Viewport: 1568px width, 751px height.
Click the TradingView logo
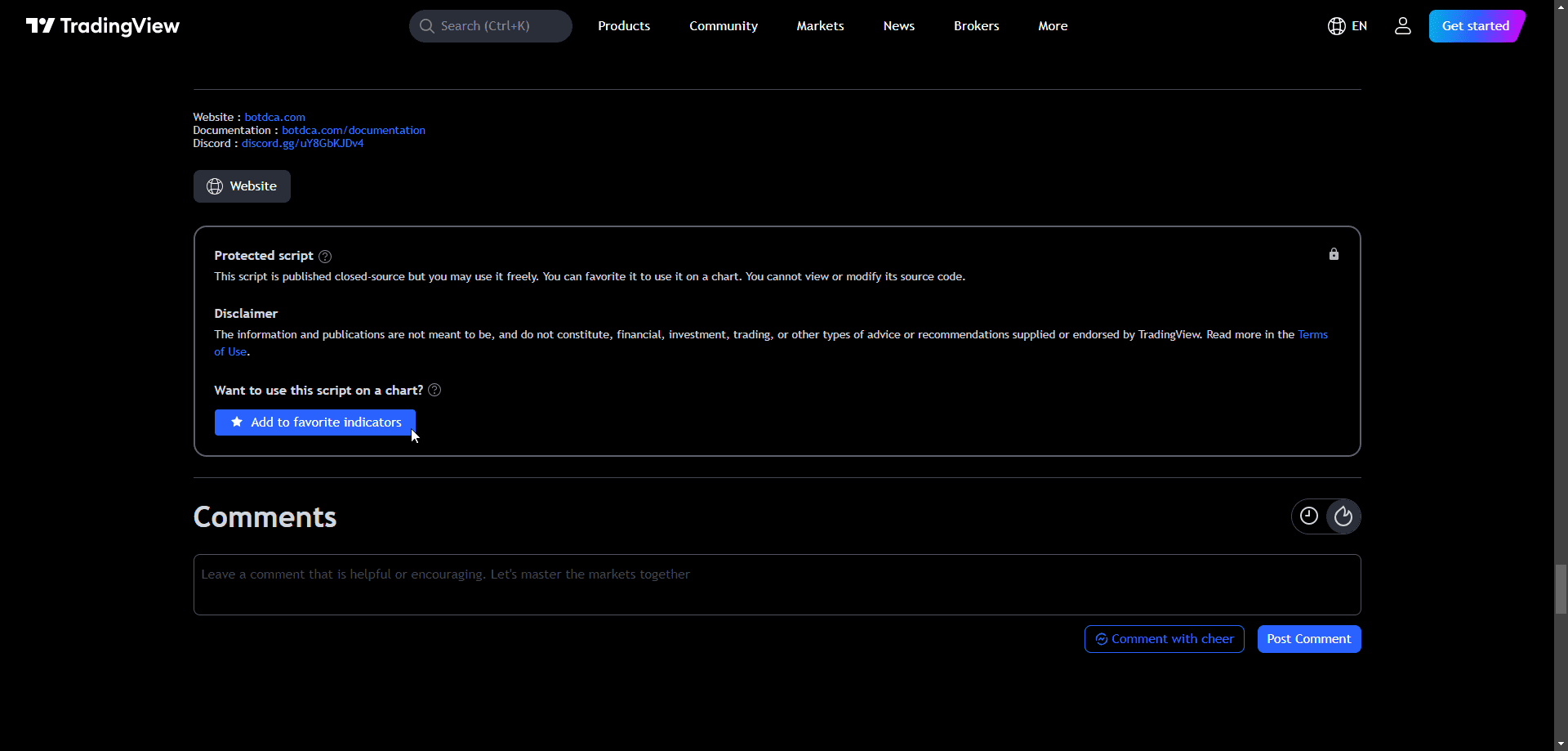(x=103, y=26)
